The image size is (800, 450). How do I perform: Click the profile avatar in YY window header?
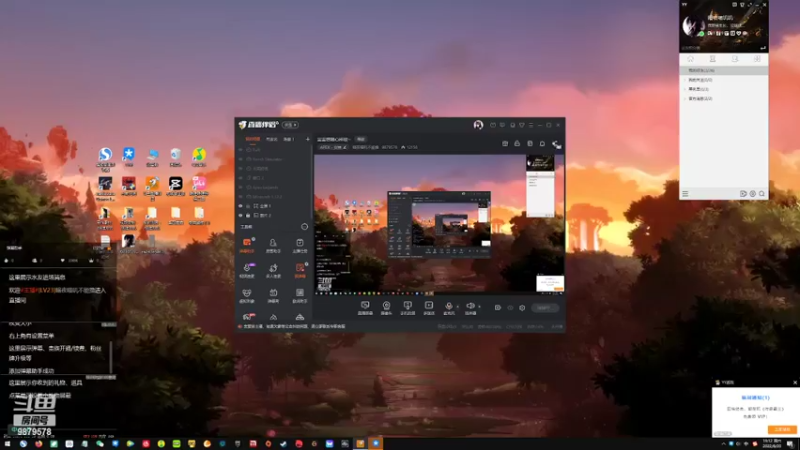tap(692, 24)
